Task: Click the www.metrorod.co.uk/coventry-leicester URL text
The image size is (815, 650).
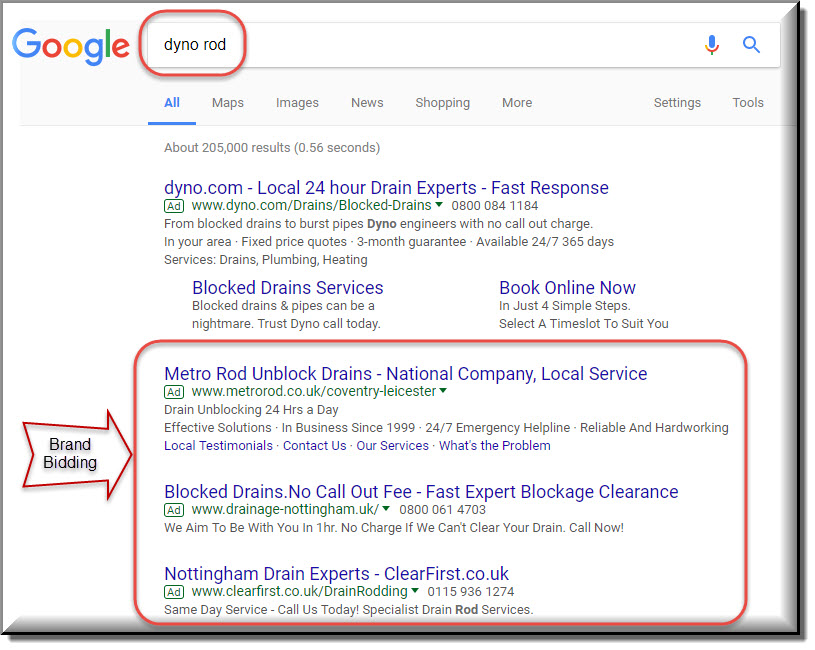Action: tap(313, 391)
